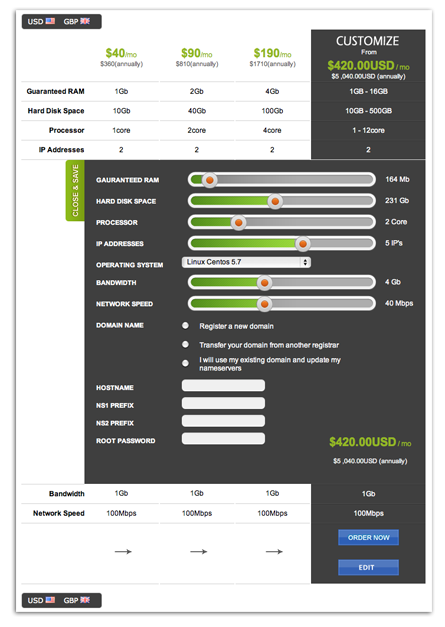Select GBP currency in the top switcher
Screen dimensions: 445x627
click(x=77, y=21)
